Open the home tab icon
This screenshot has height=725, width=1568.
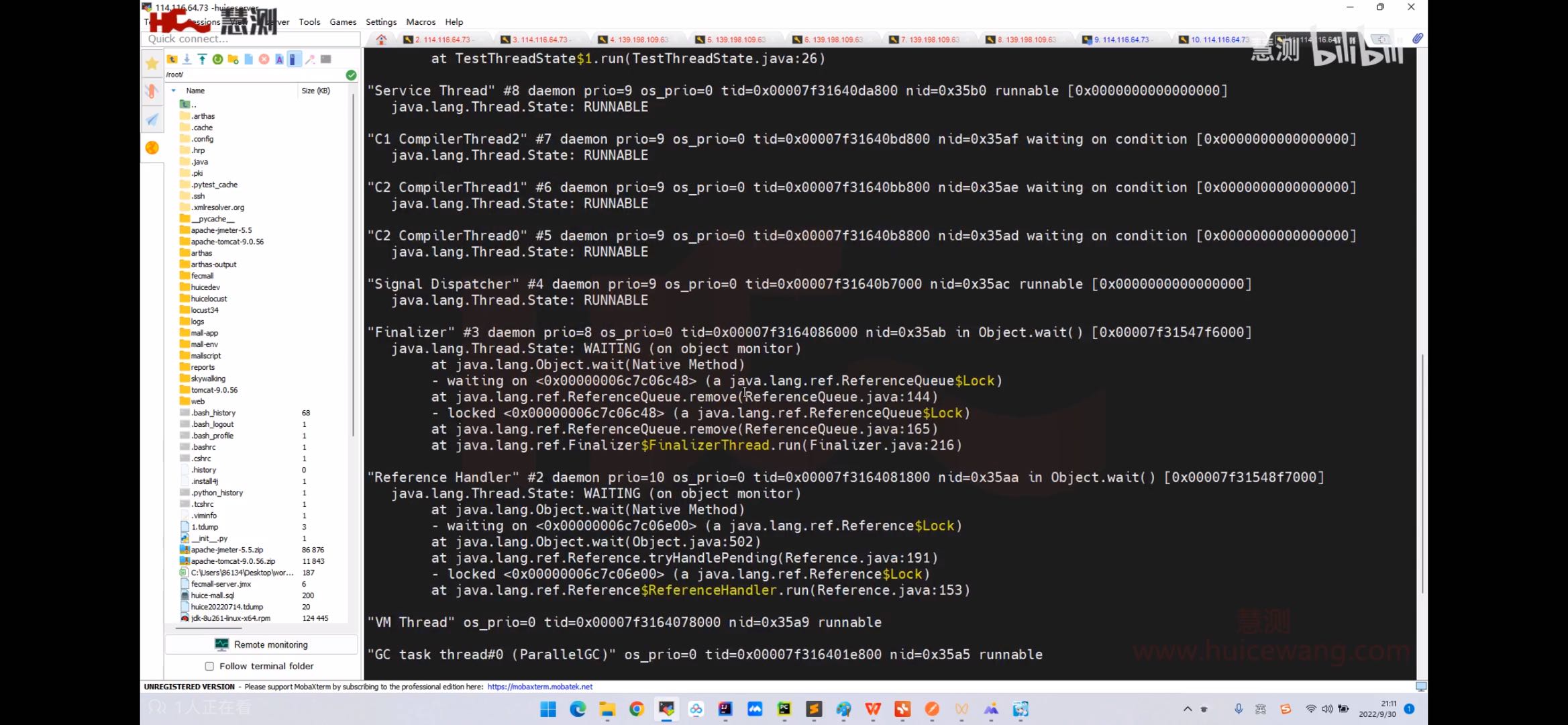point(381,40)
